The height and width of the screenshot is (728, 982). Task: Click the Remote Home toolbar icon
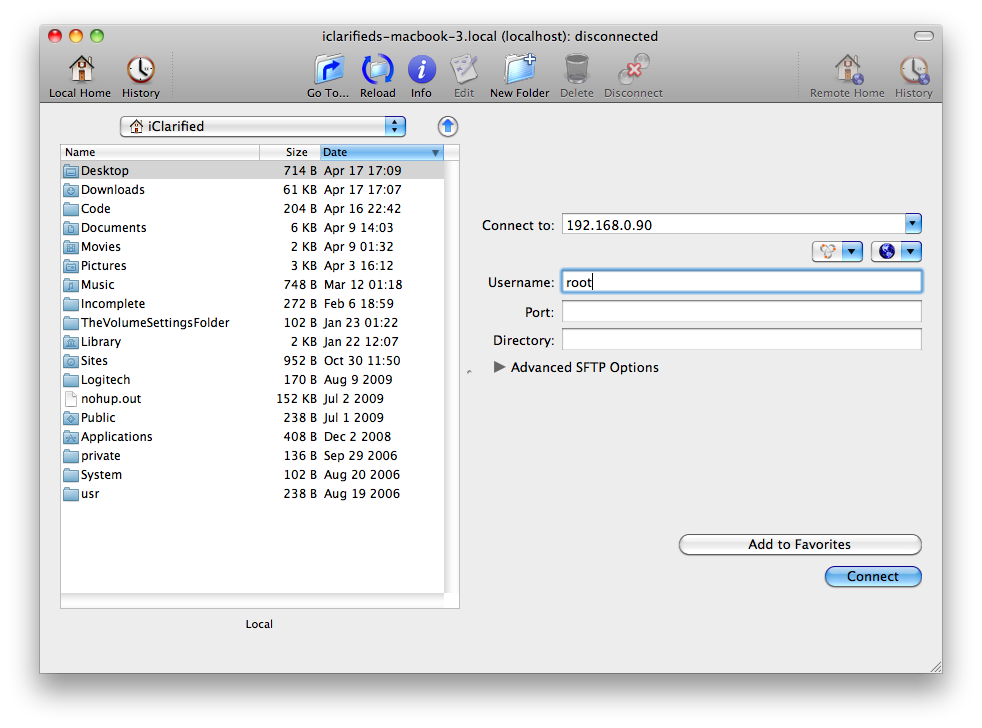click(847, 71)
